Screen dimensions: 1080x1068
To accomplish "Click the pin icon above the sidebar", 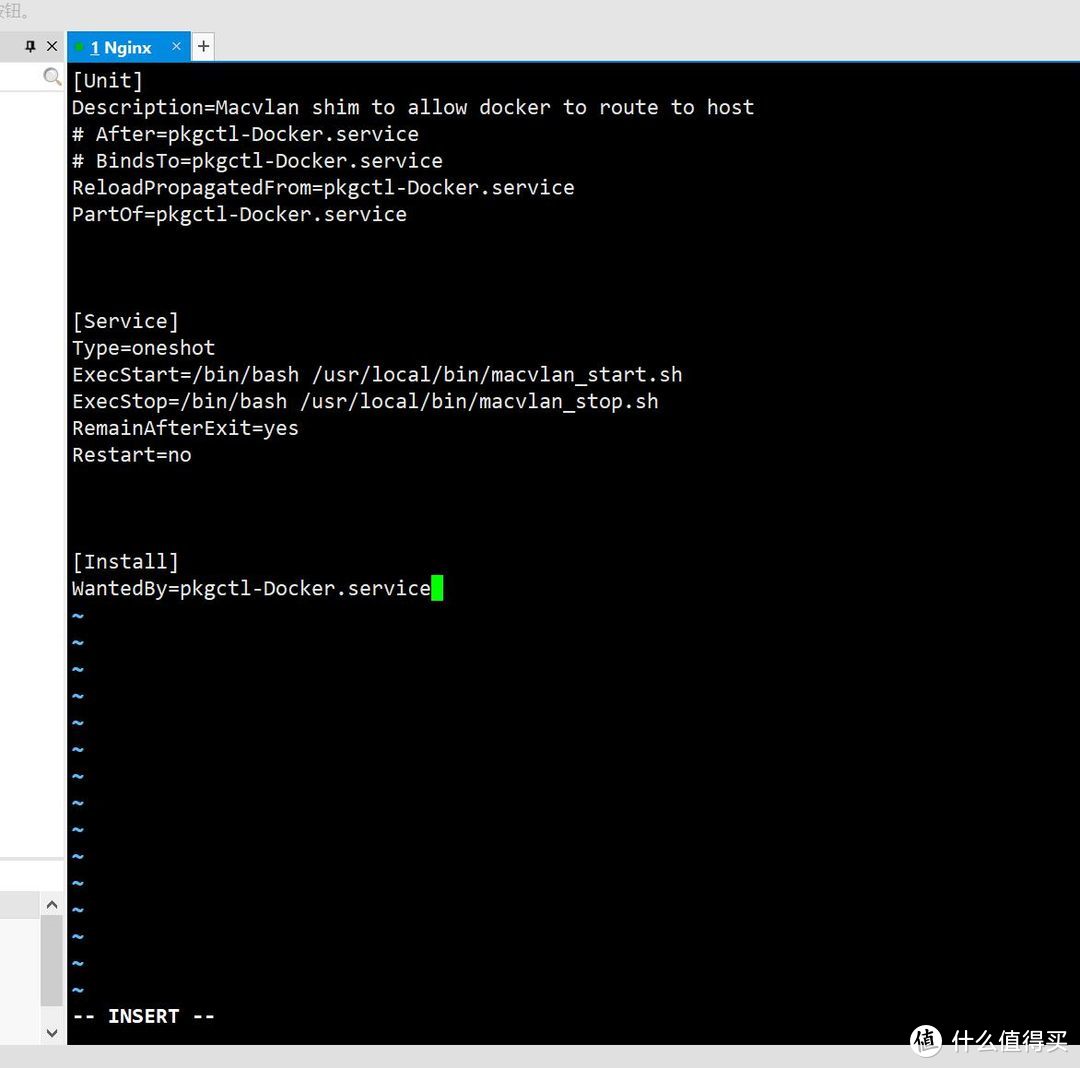I will coord(31,45).
